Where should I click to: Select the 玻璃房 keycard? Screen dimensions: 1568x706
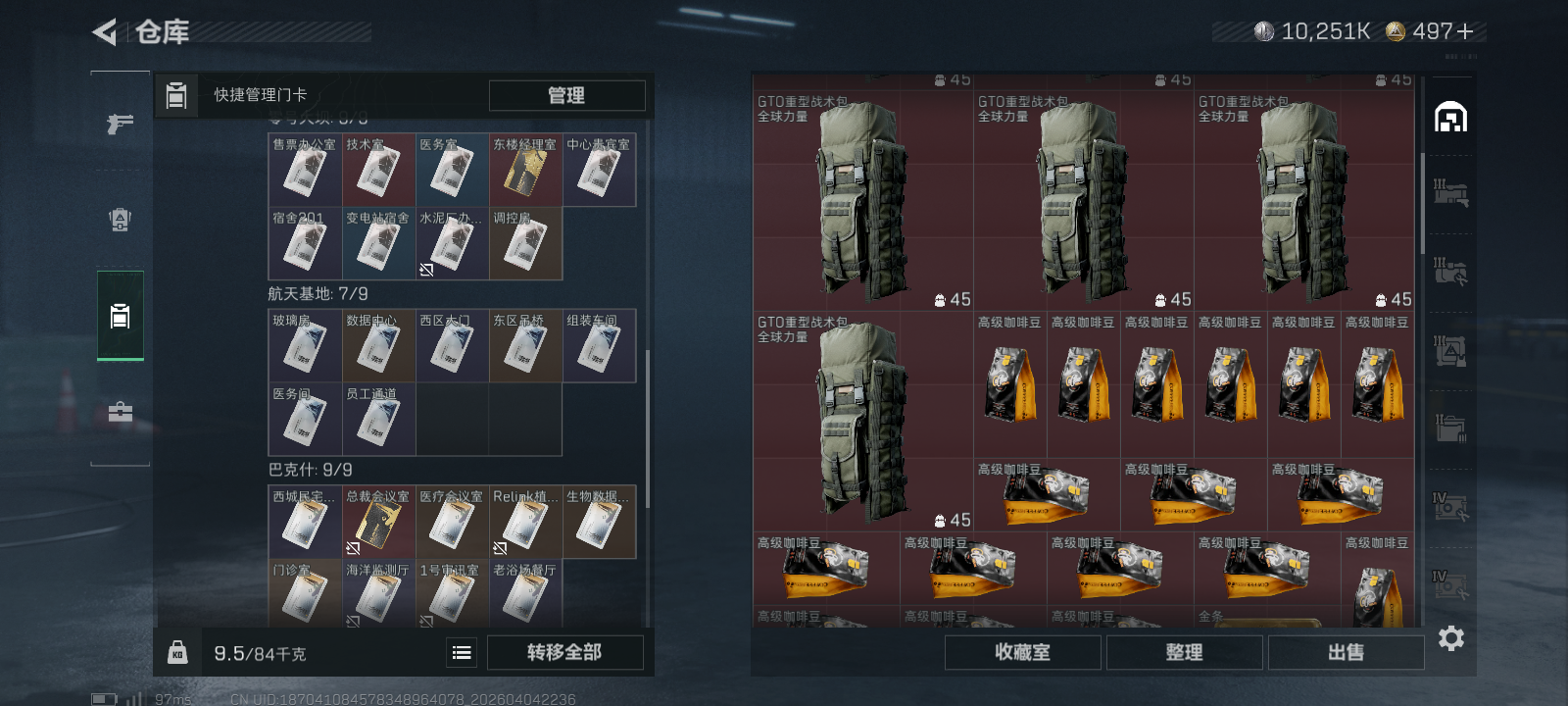point(305,346)
